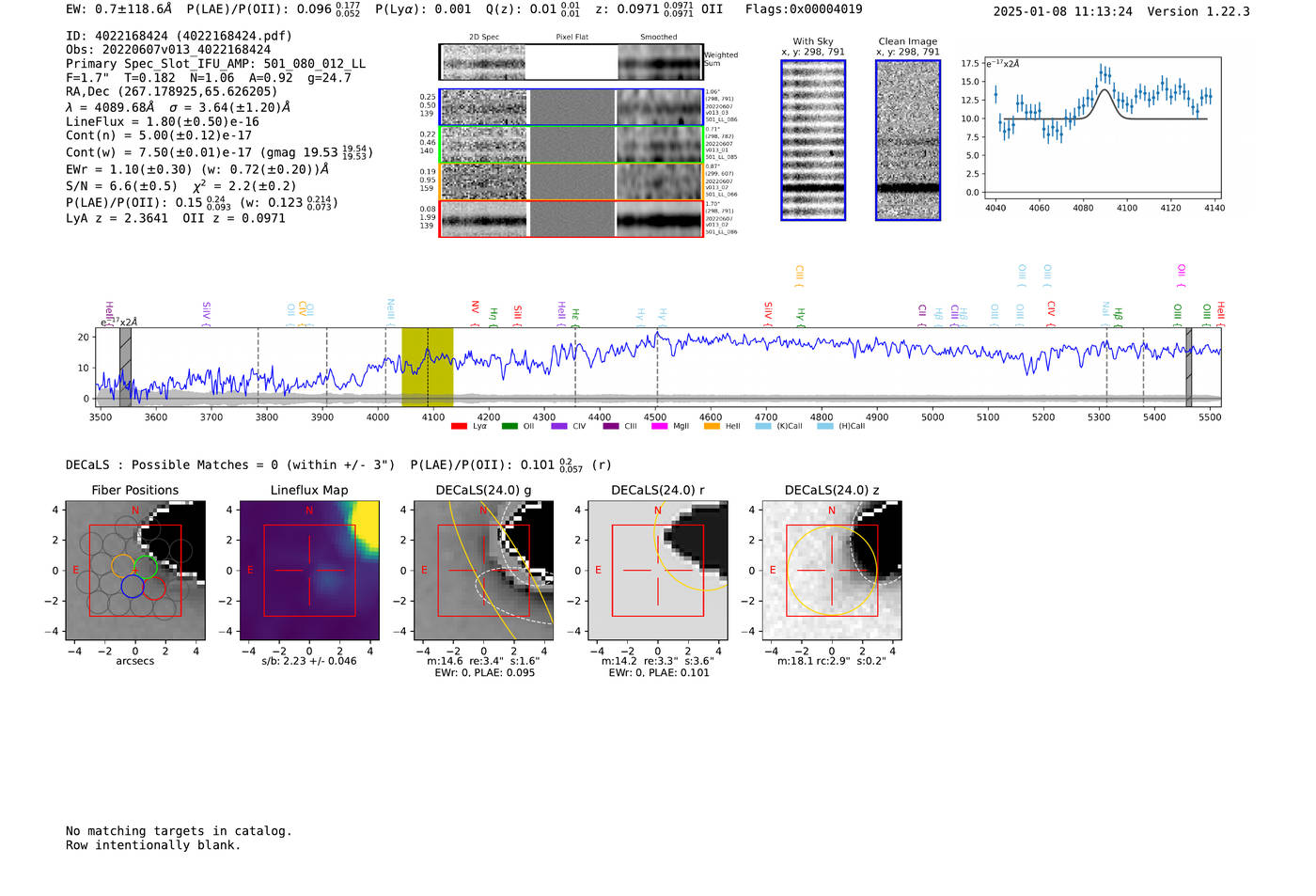This screenshot has width=1316, height=896.
Task: Click the "LineFlux = 1.80(±0.50)e-16" line
Action: [x=163, y=122]
